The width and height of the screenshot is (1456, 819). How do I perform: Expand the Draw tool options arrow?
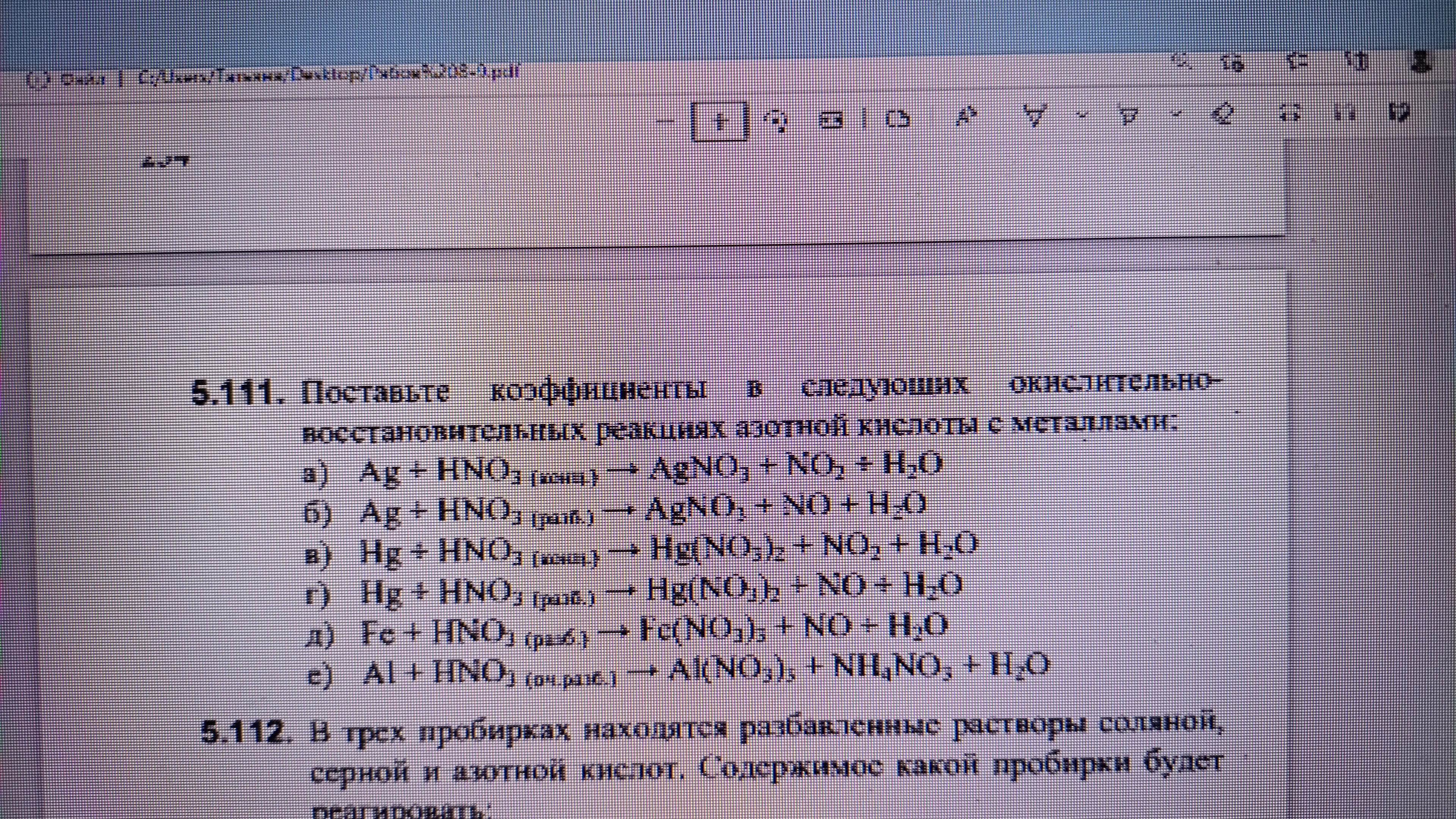click(x=1082, y=115)
